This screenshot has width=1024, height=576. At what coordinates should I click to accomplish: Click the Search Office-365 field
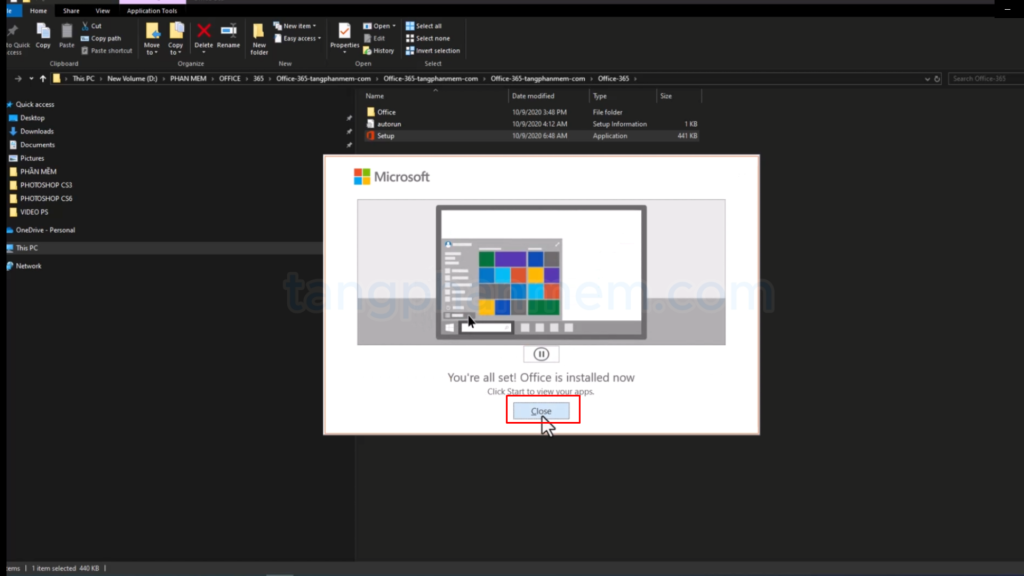point(986,78)
